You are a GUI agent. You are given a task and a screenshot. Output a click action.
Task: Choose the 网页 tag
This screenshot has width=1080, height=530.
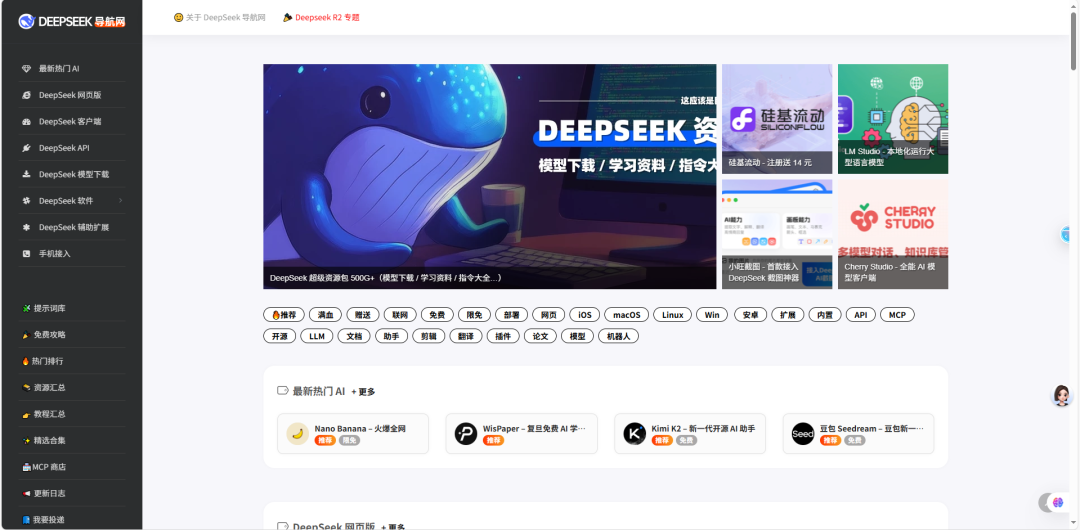(549, 315)
